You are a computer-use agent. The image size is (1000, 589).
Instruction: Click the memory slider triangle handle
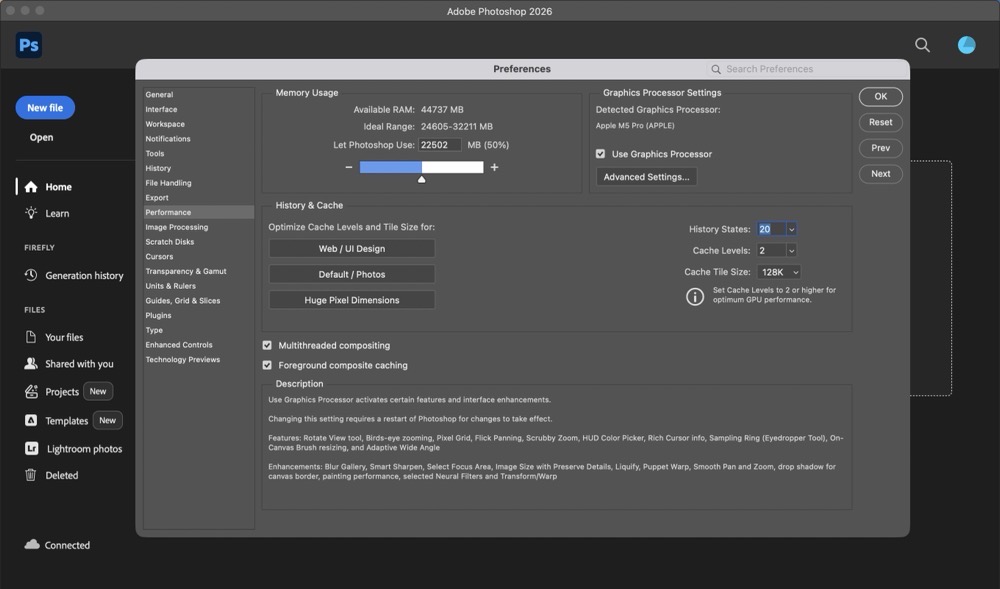point(422,180)
